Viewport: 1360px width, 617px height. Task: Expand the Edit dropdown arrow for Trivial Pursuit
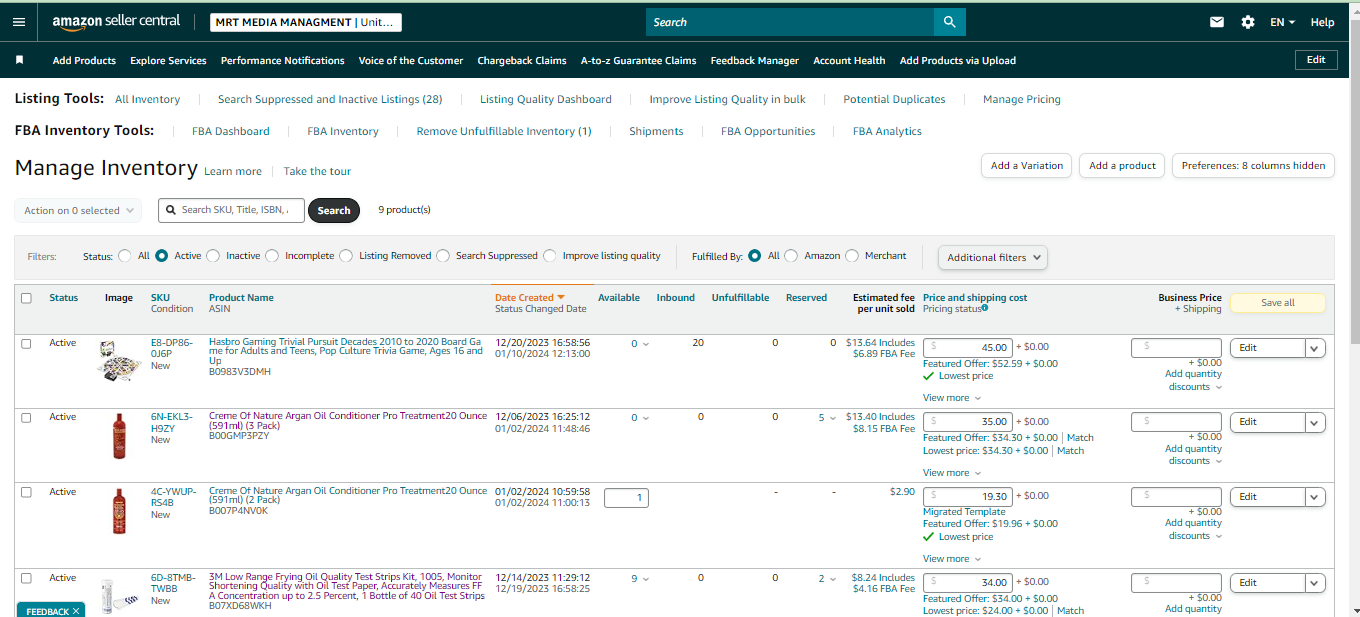pyautogui.click(x=1316, y=348)
